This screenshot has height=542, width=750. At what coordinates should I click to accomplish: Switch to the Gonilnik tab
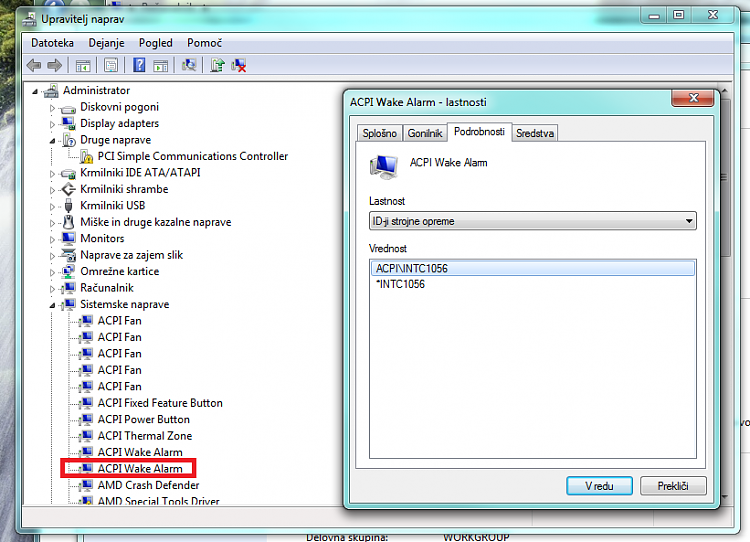click(425, 133)
